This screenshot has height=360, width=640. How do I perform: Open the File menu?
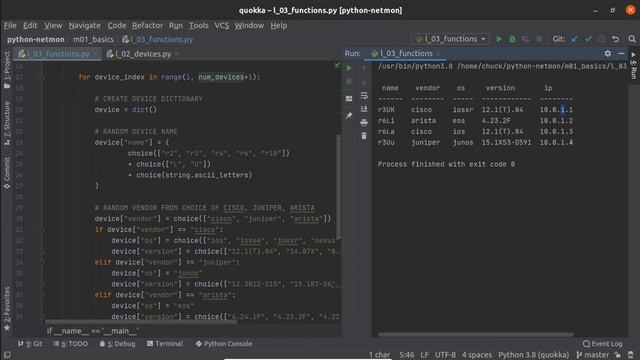point(10,25)
